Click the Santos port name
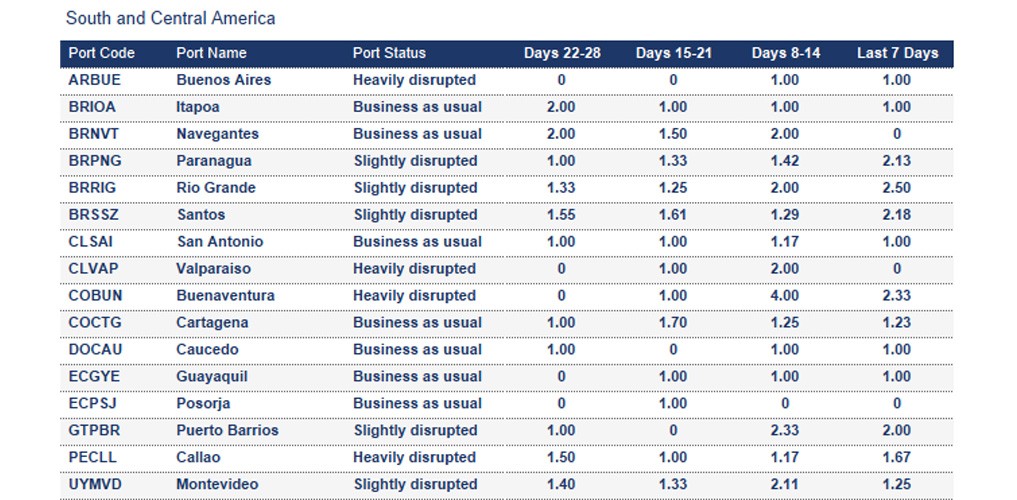The image size is (1017, 500). pyautogui.click(x=200, y=215)
